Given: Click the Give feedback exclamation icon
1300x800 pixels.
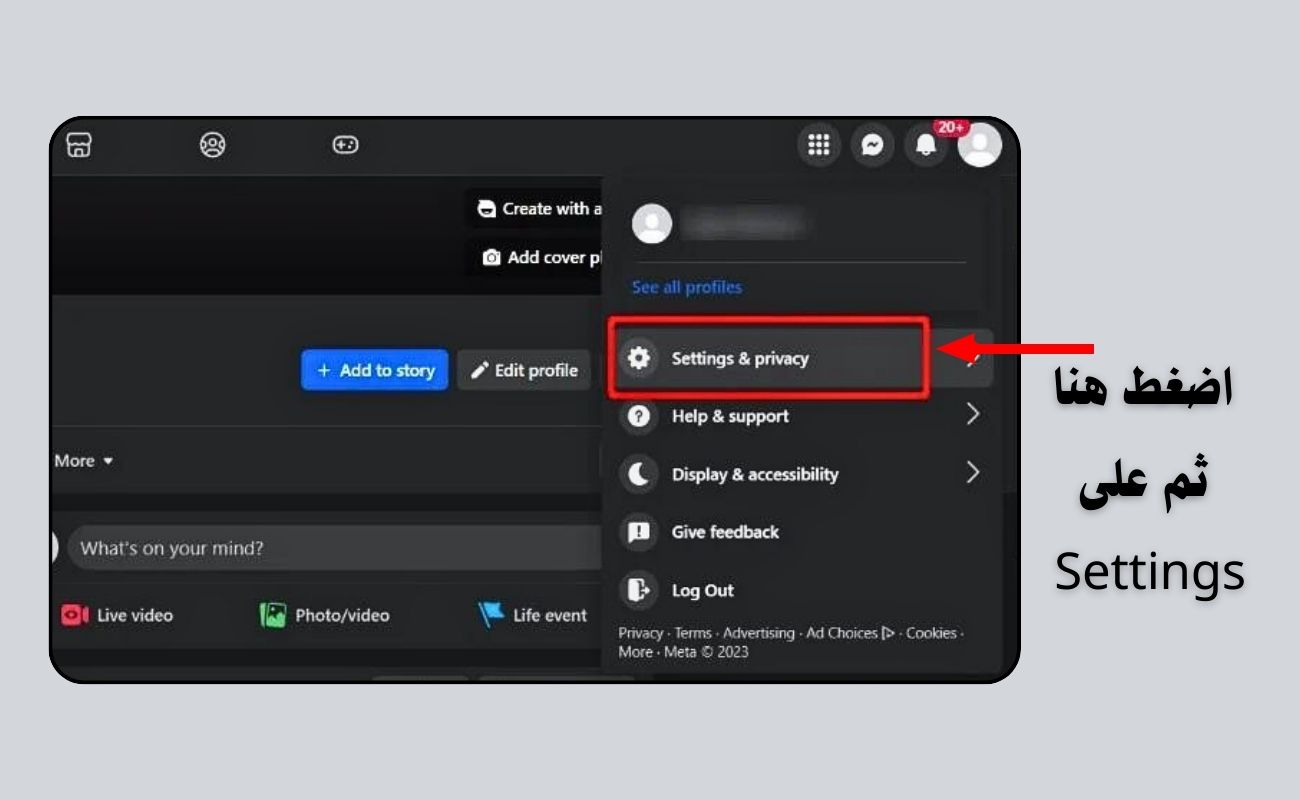Looking at the screenshot, I should 638,532.
